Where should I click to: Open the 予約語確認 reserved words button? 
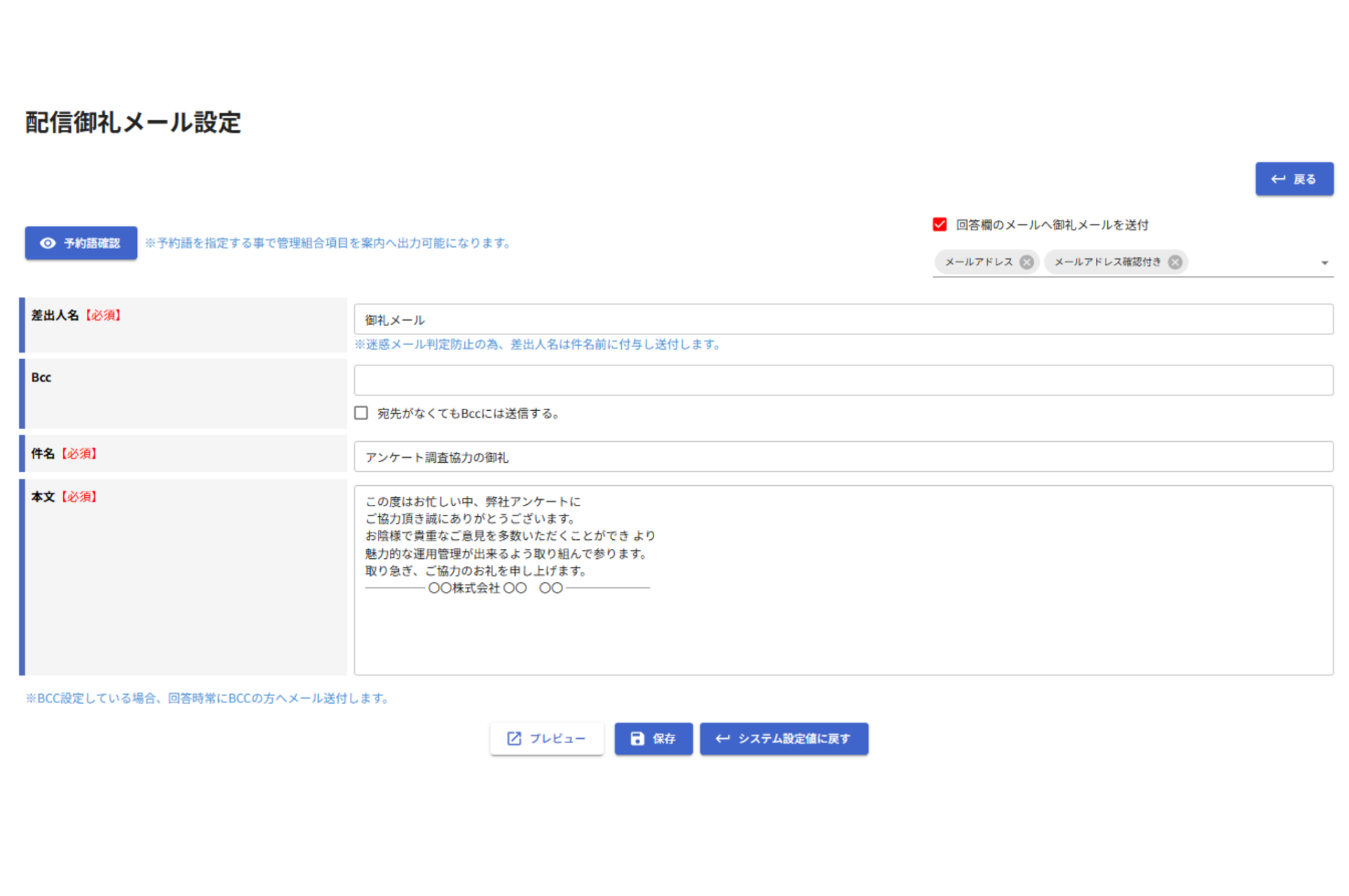(81, 243)
